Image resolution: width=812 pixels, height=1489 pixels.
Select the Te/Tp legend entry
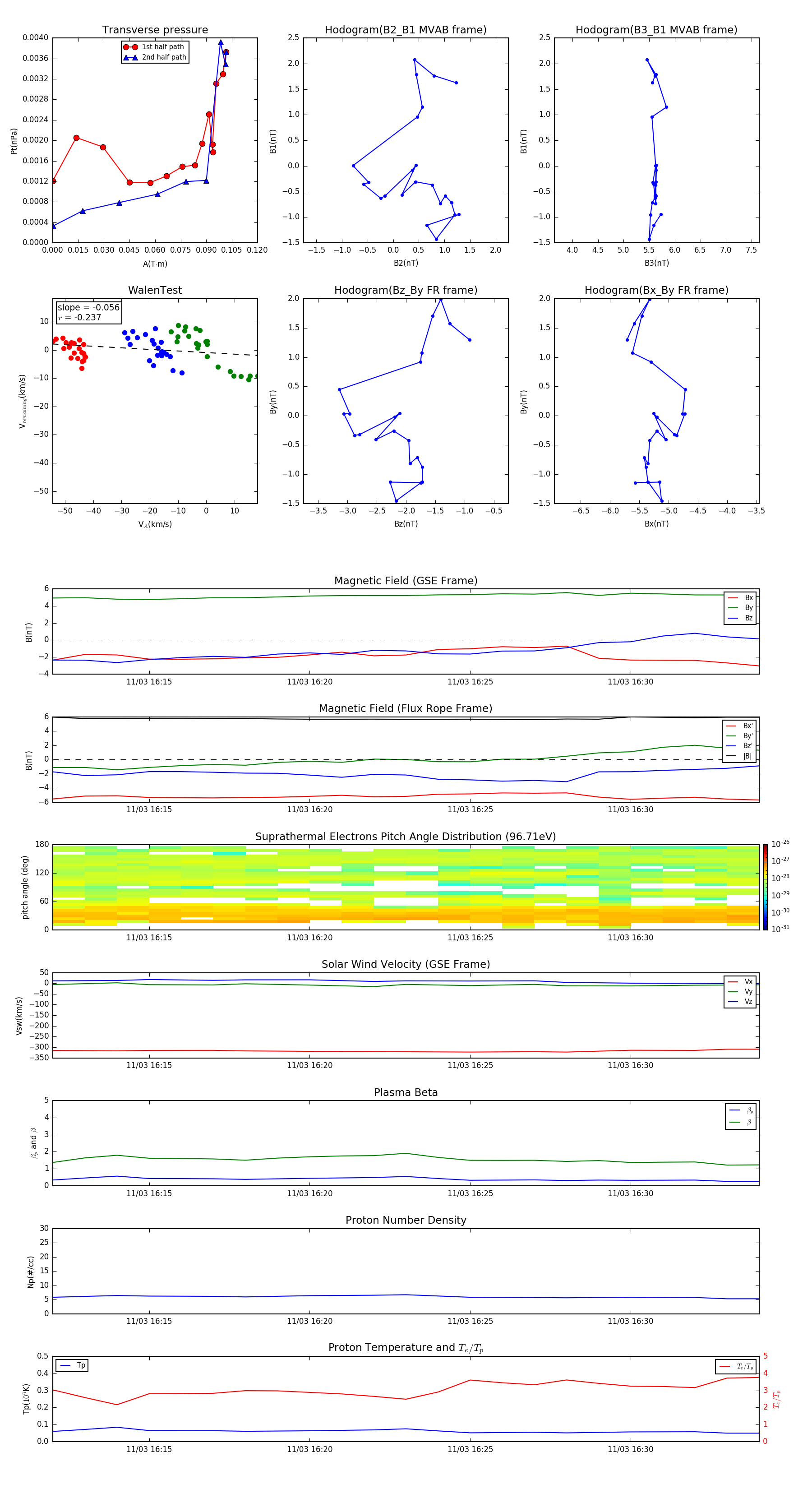[x=736, y=1366]
